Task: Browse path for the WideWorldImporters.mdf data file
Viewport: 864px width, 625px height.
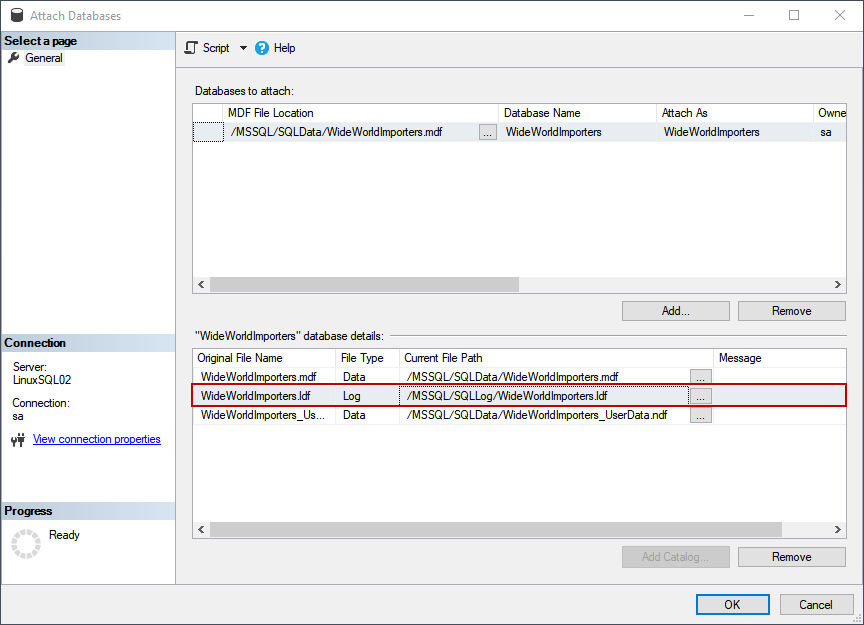Action: (x=700, y=377)
